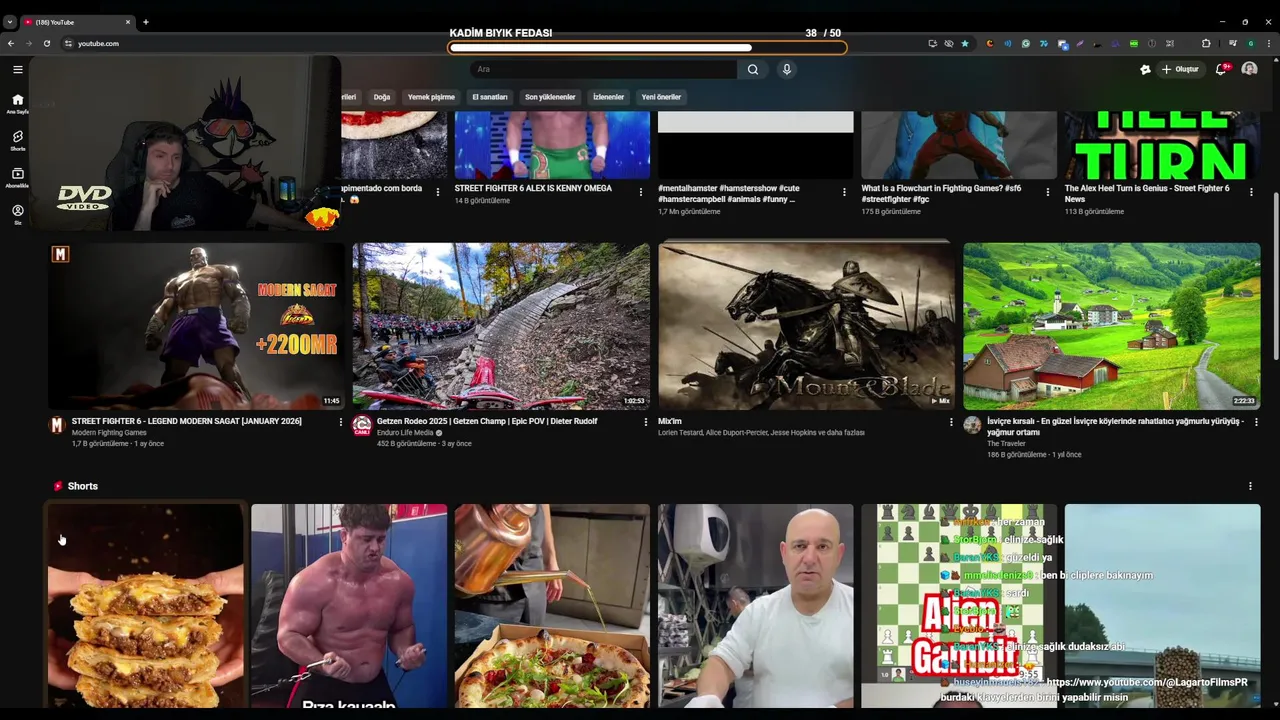Select the El sanatları filter chip
Viewport: 1280px width, 720px height.
pos(490,97)
